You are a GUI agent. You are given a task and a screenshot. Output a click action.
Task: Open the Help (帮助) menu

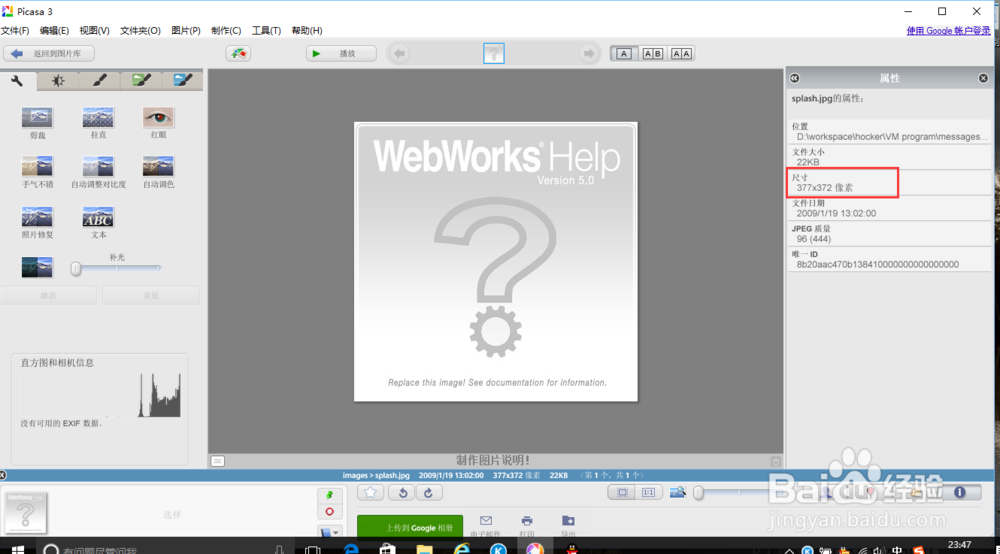307,31
